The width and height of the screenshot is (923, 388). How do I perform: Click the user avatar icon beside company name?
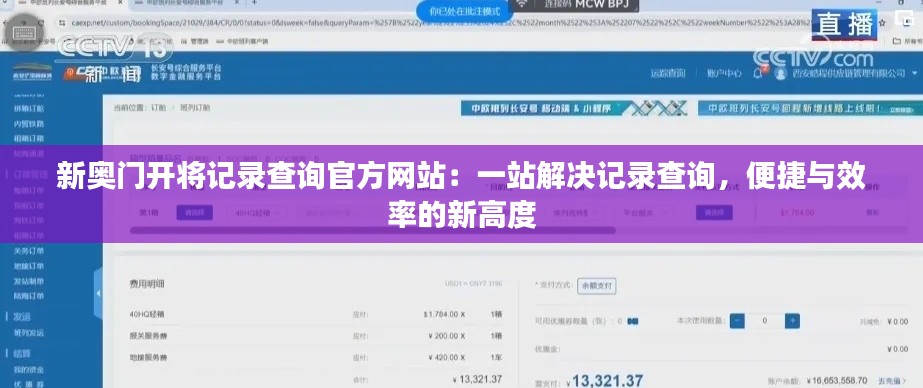[781, 73]
